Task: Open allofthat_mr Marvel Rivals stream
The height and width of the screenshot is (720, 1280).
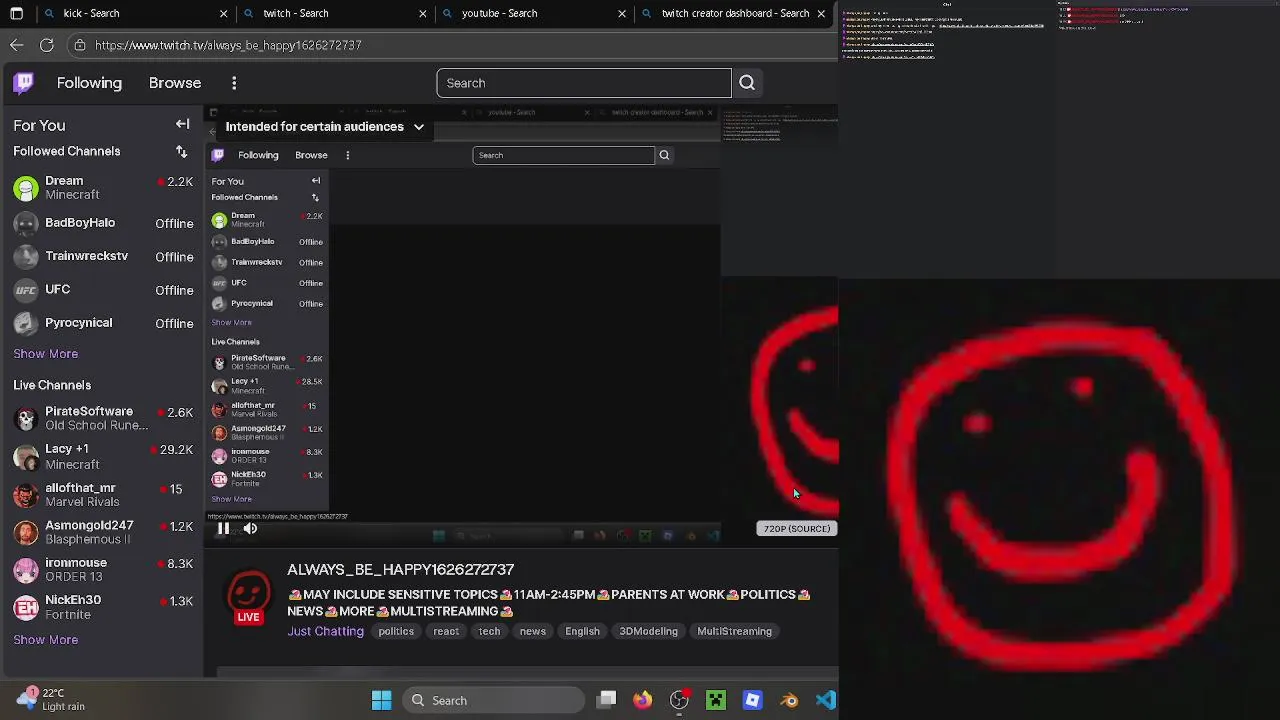Action: 103,494
